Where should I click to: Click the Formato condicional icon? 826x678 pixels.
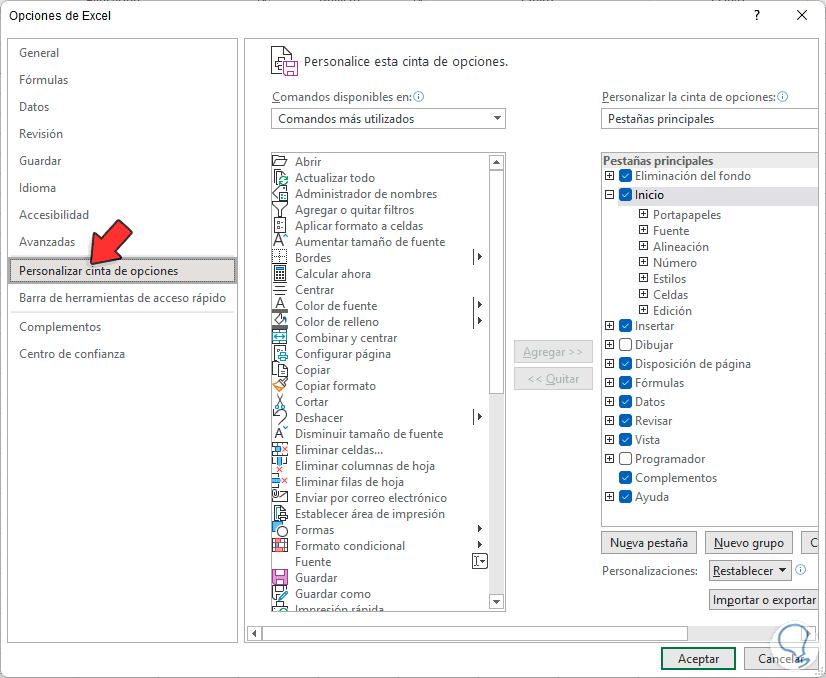[280, 545]
